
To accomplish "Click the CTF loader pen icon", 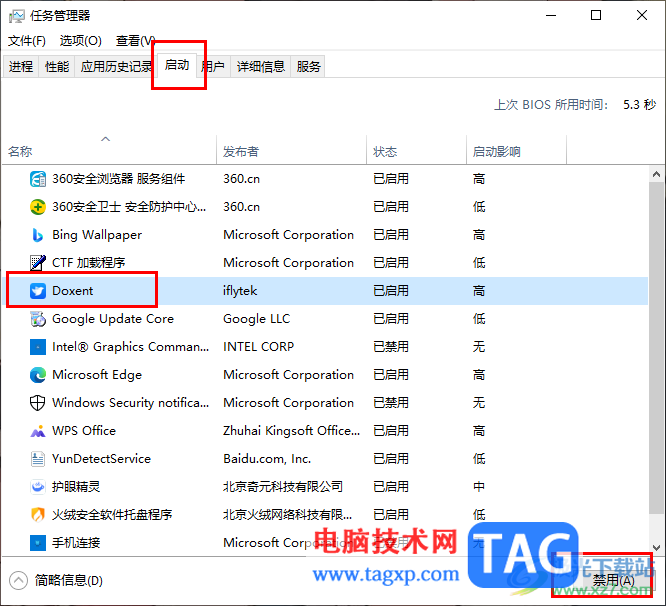I will click(38, 263).
